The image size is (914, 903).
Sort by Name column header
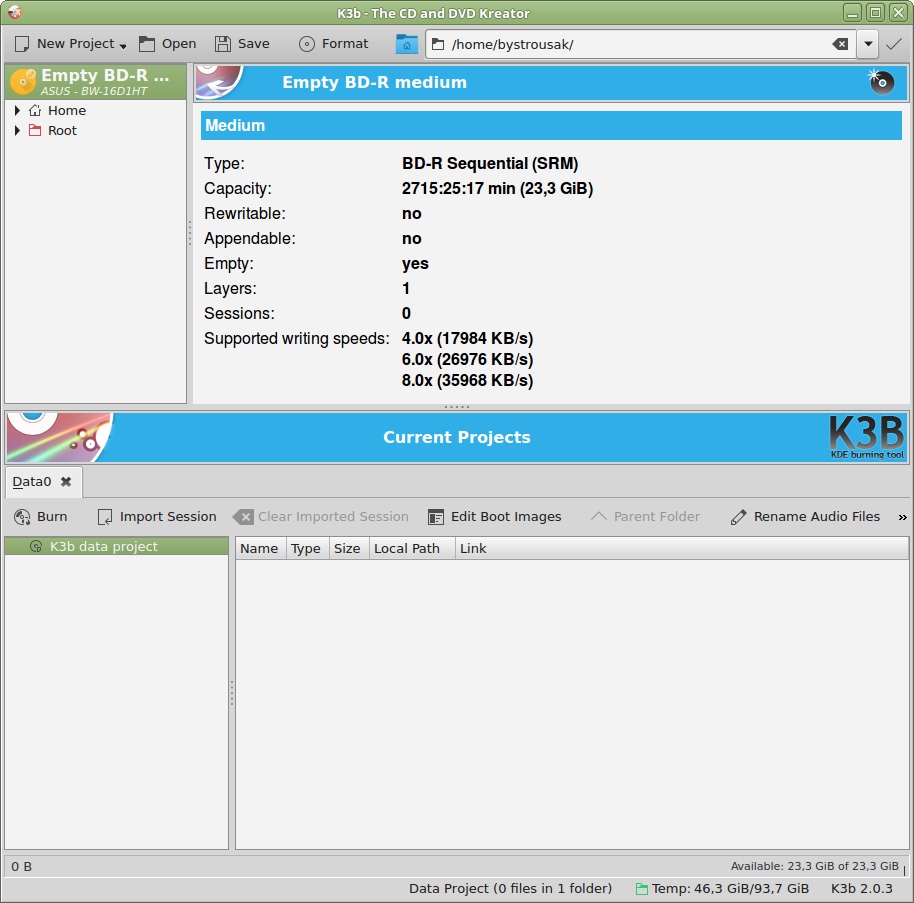261,549
